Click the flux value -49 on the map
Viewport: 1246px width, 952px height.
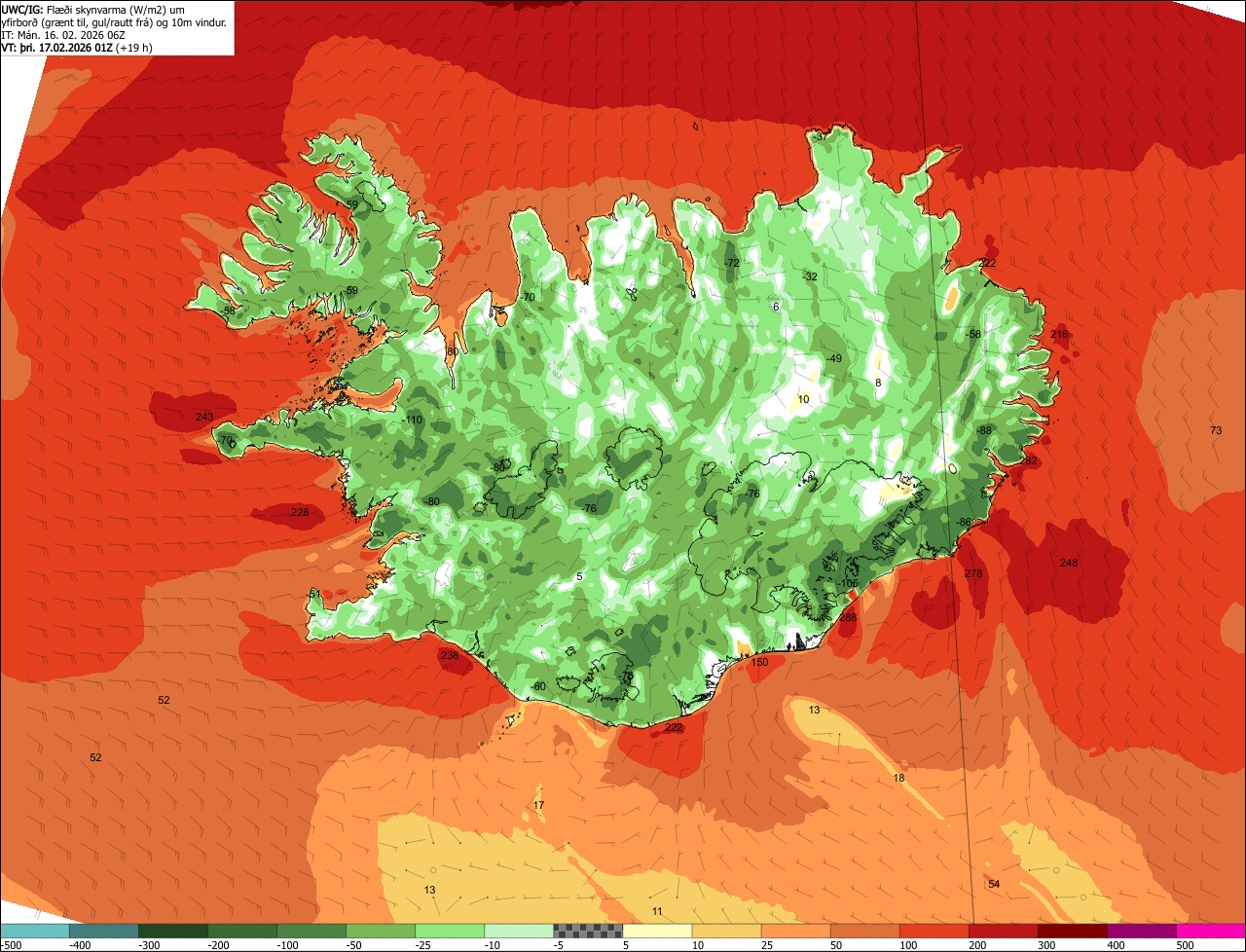coord(833,359)
